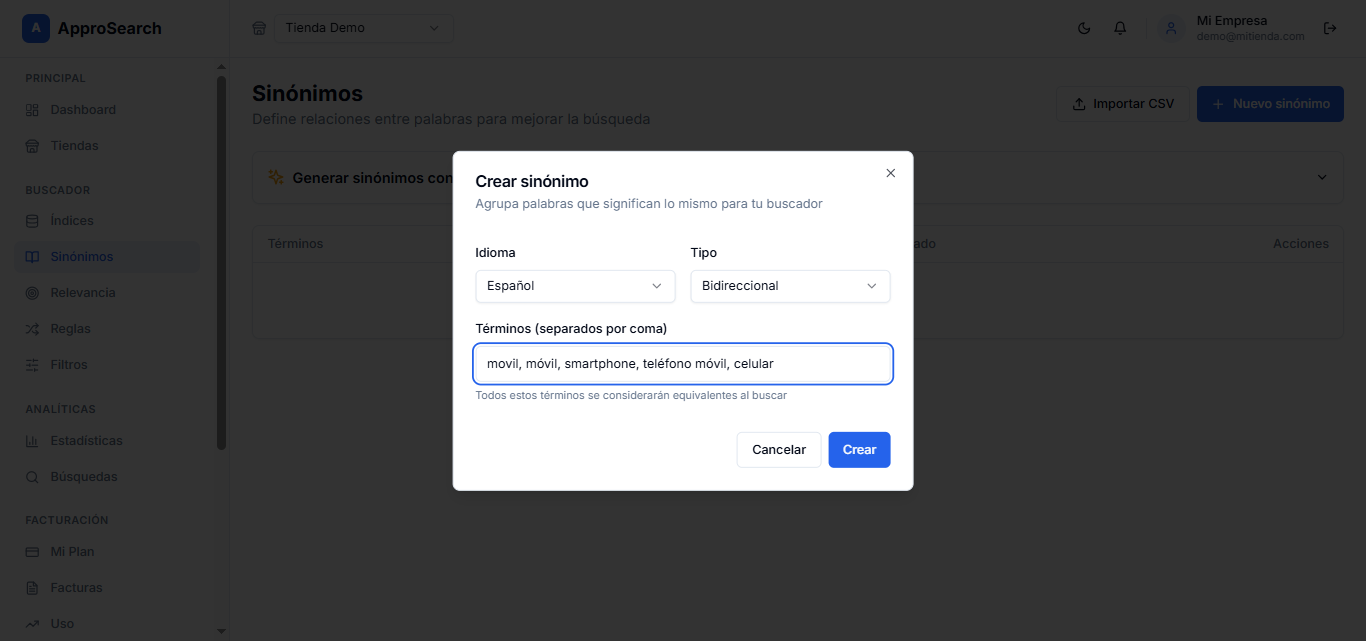1366x641 pixels.
Task: Open Estadísticas in sidebar
Action: click(107, 441)
